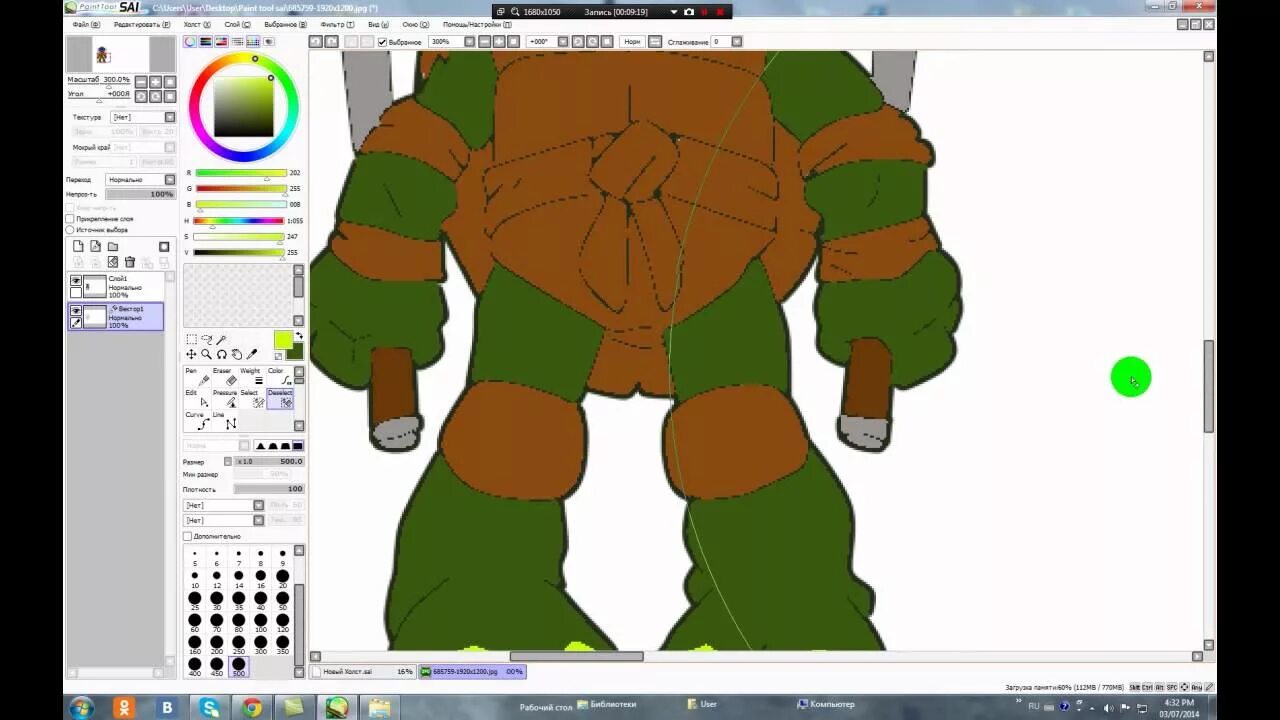The height and width of the screenshot is (720, 1280).
Task: Choose the 25 brush size preset
Action: pyautogui.click(x=194, y=601)
